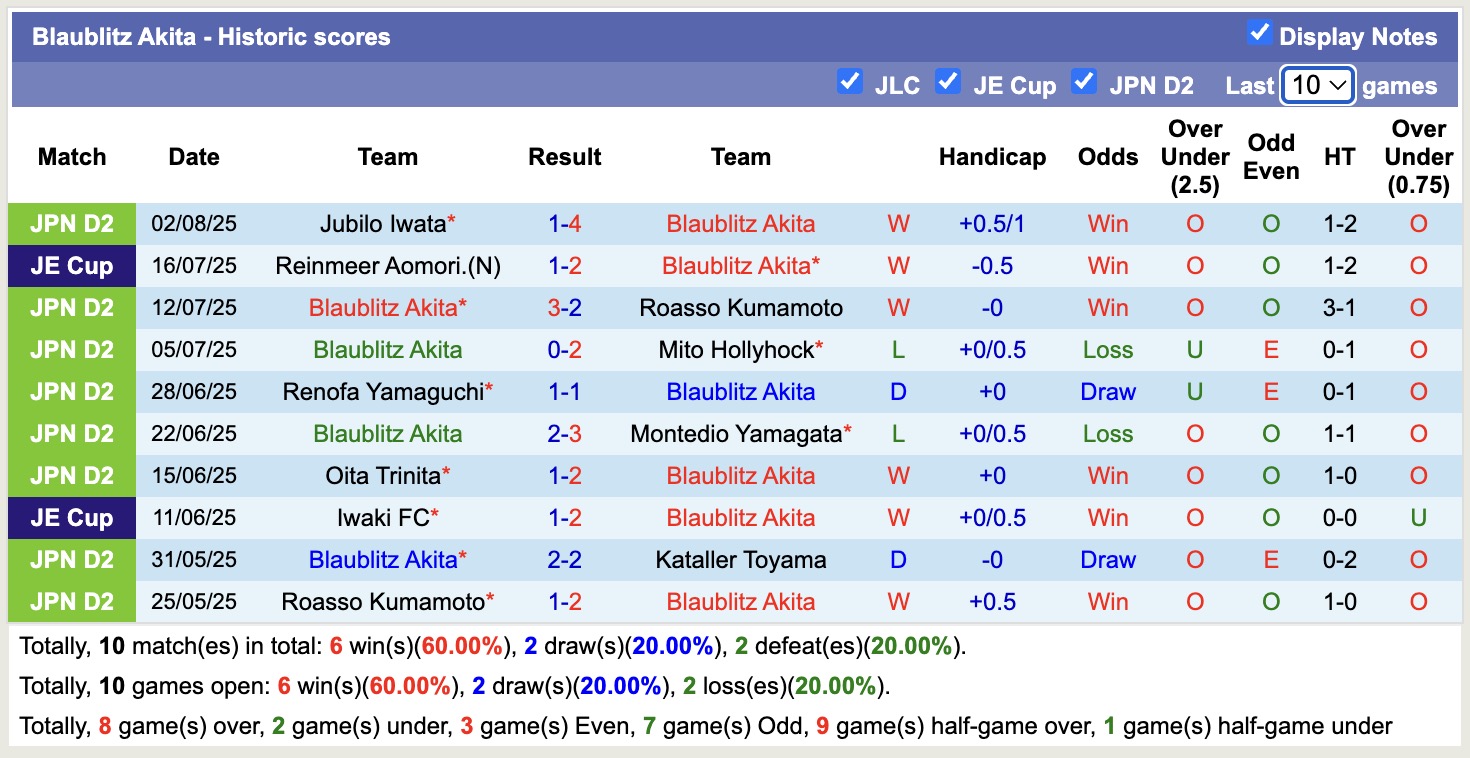This screenshot has height=758, width=1470.
Task: Open the Last games count dropdown
Action: pyautogui.click(x=1317, y=86)
